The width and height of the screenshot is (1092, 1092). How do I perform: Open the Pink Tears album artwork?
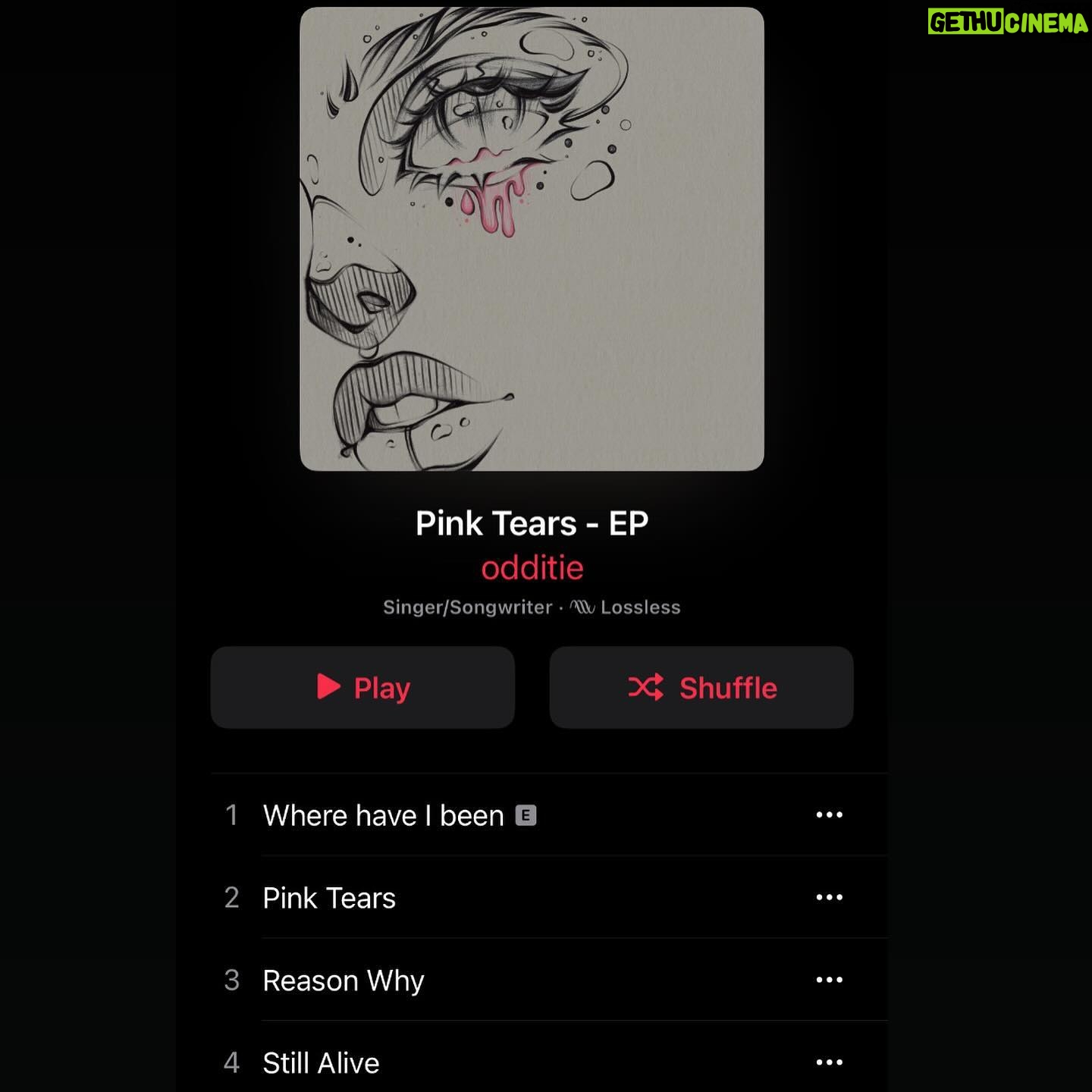coord(532,239)
